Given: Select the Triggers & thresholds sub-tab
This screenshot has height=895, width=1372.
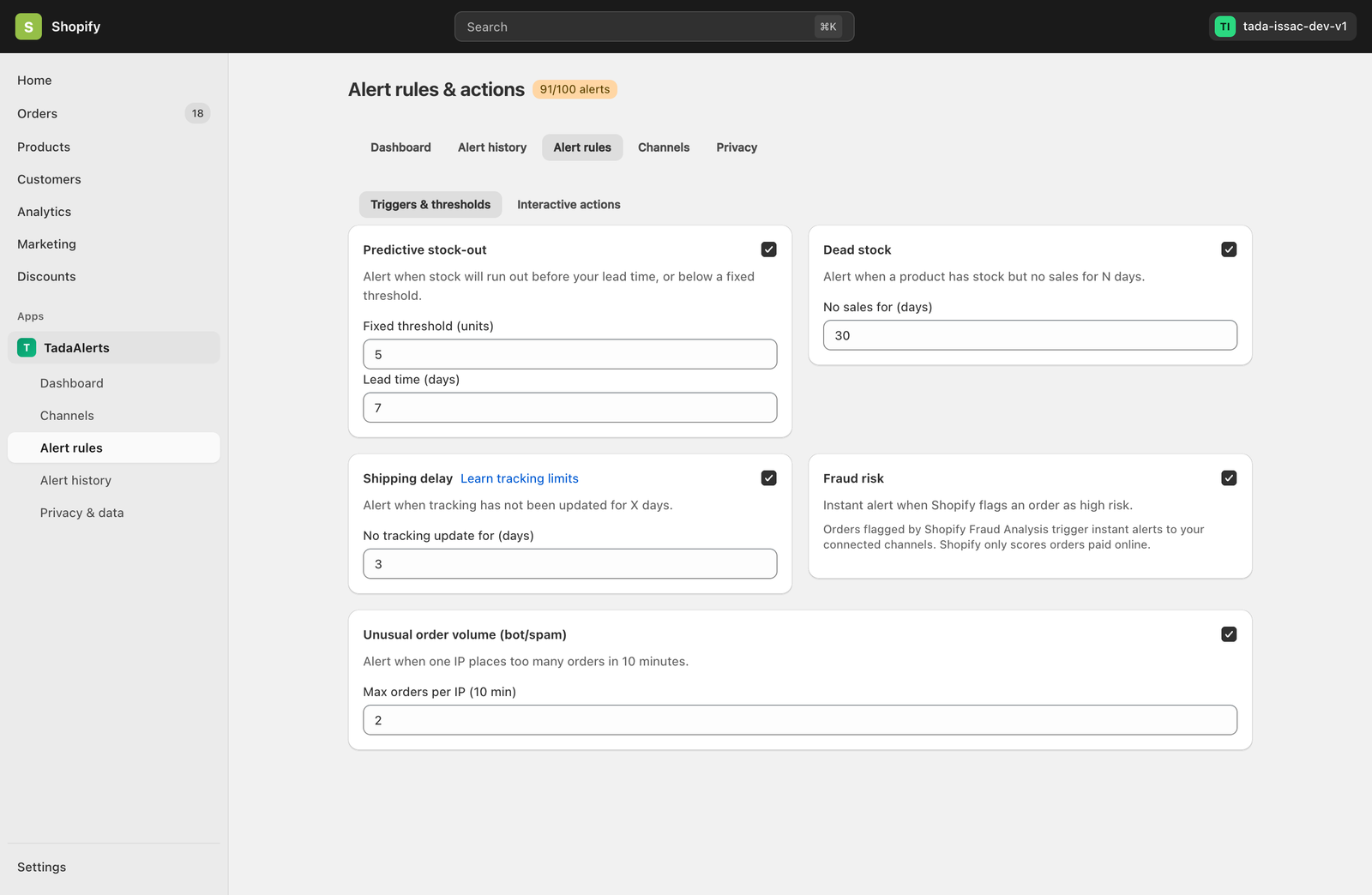Looking at the screenshot, I should coord(430,204).
